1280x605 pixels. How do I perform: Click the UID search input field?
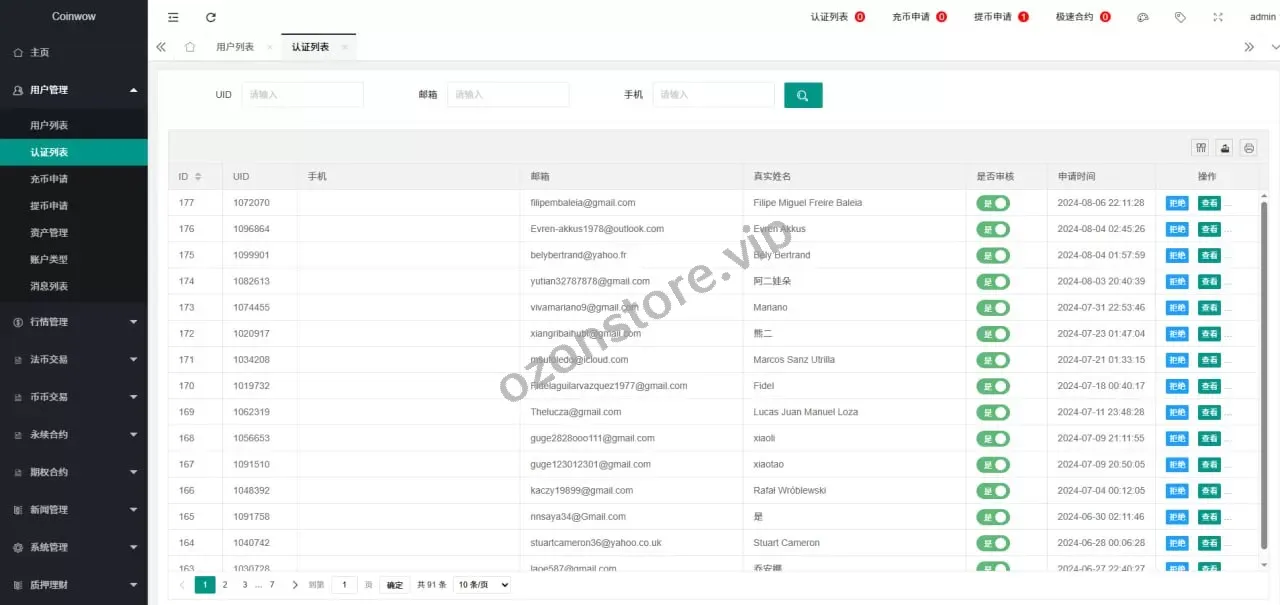point(302,95)
